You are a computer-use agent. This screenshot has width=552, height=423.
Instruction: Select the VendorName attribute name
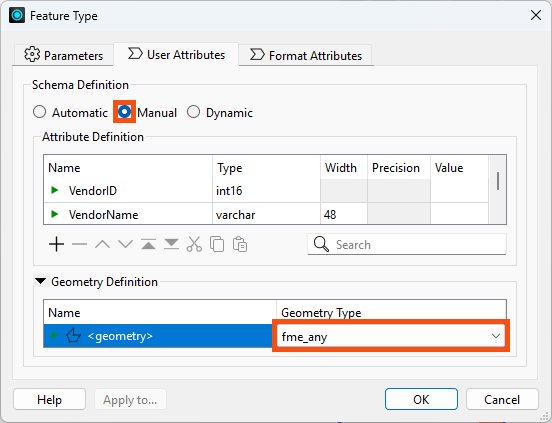coord(104,214)
